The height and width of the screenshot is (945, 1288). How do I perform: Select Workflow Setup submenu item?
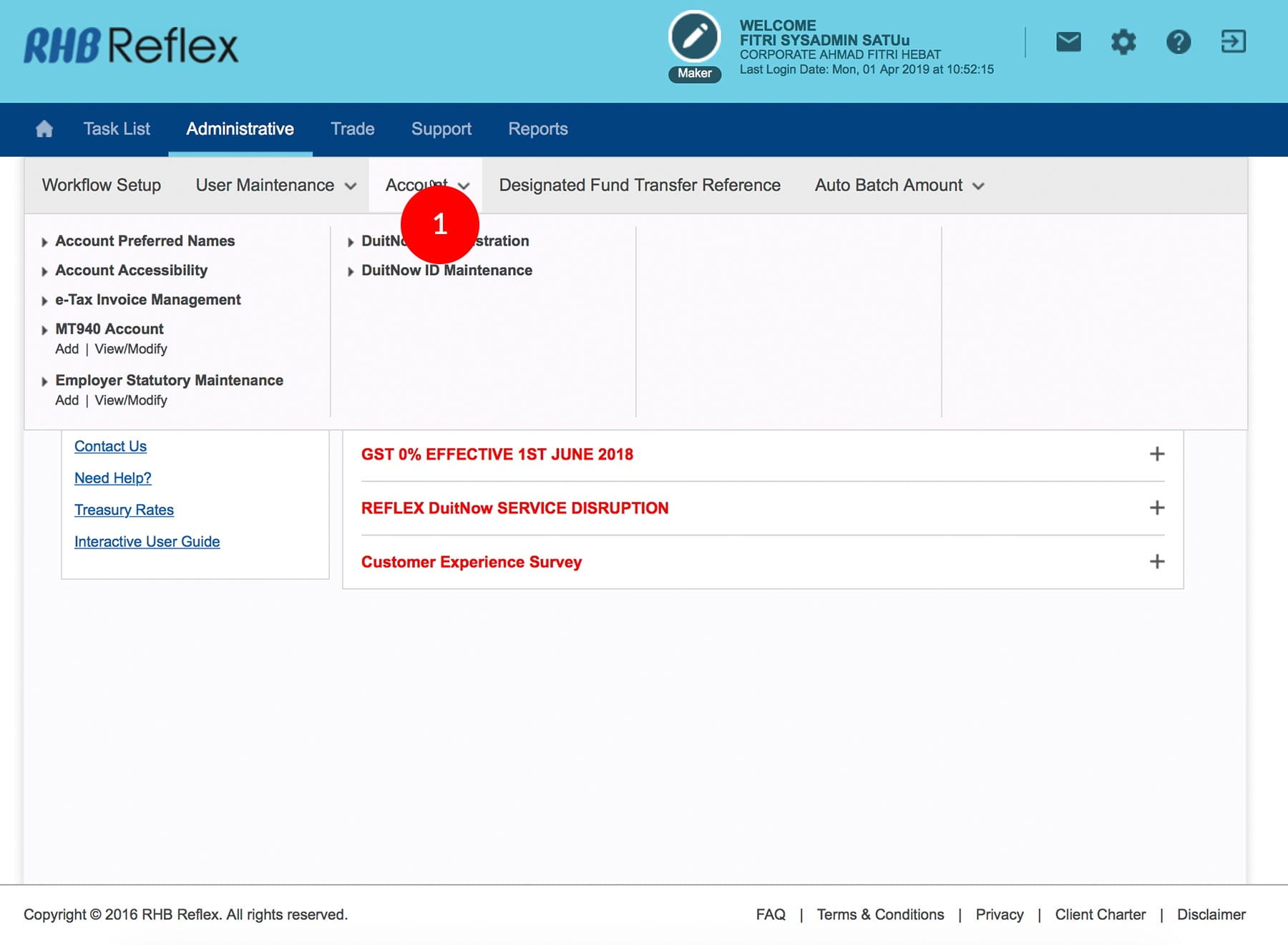102,185
